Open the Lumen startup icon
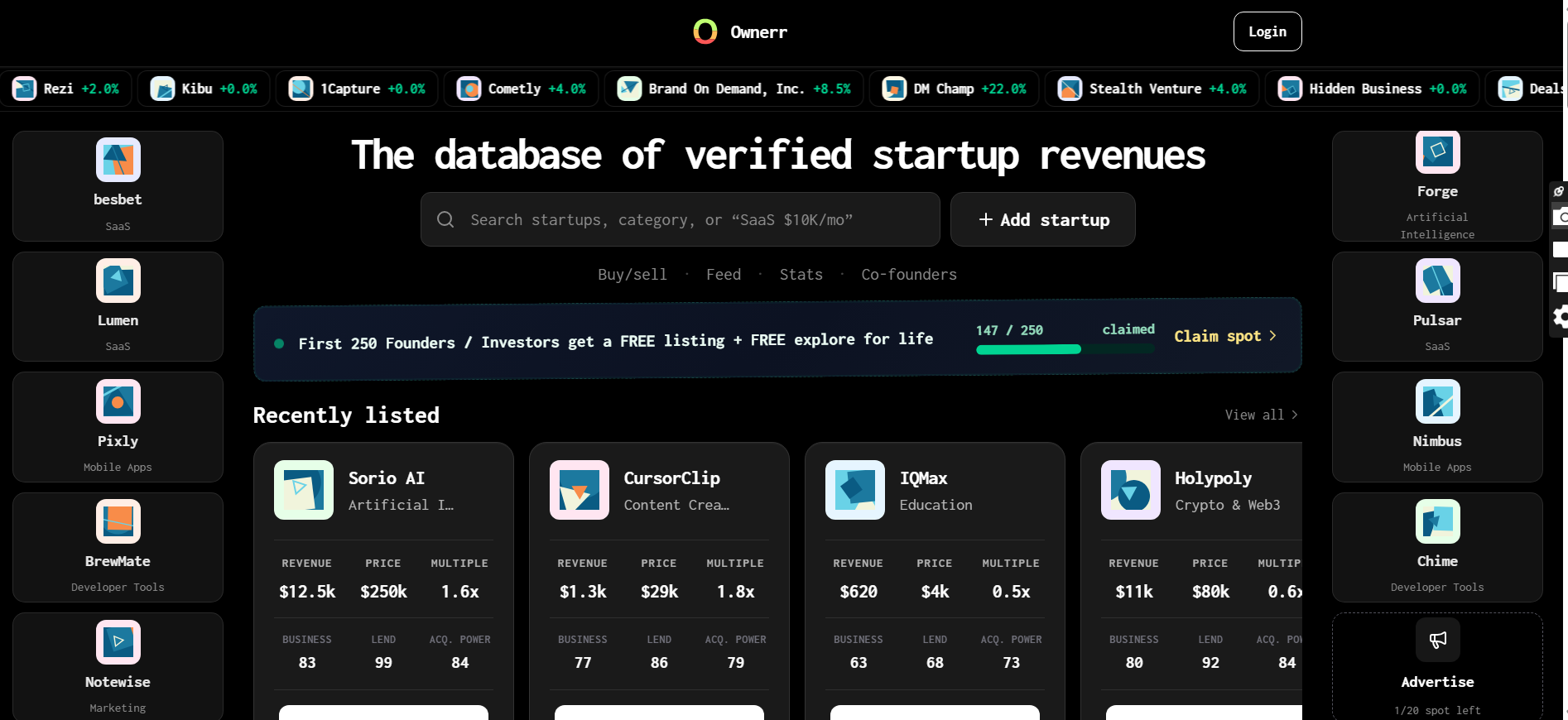This screenshot has height=720, width=1568. (118, 281)
